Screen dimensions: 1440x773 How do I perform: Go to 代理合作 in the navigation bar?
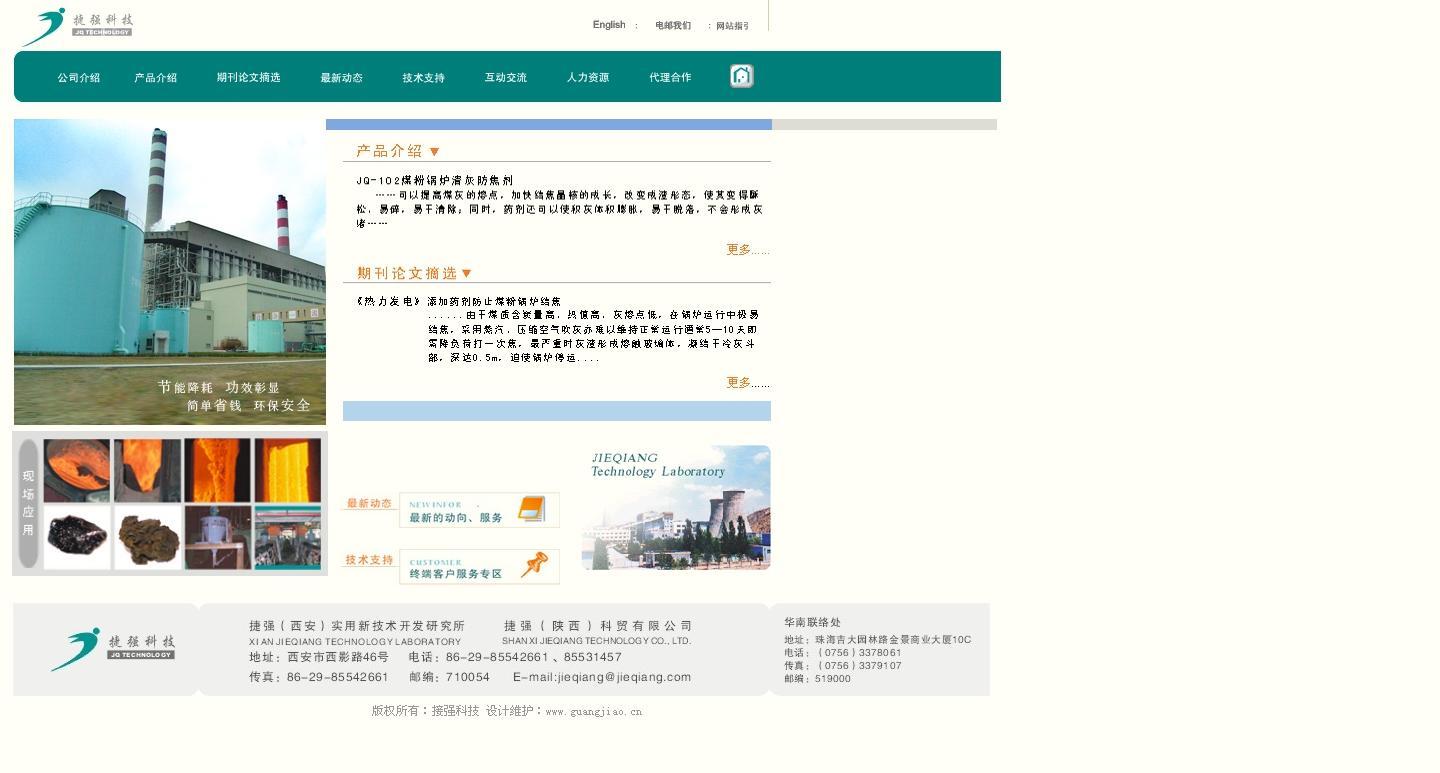point(669,78)
